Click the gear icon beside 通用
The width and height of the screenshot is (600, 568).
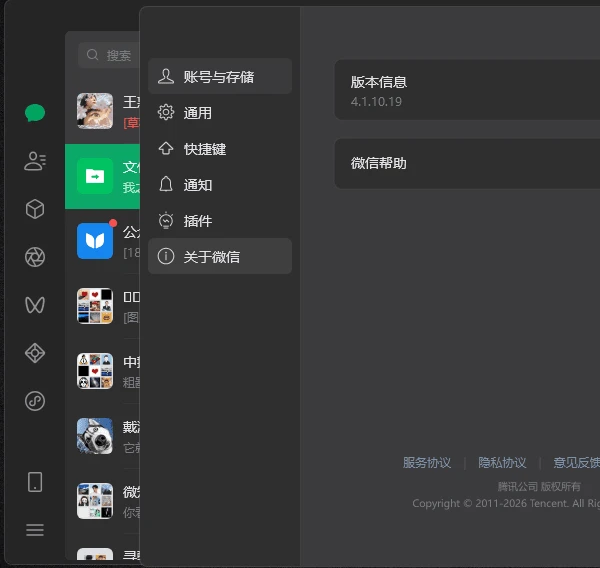coord(166,113)
